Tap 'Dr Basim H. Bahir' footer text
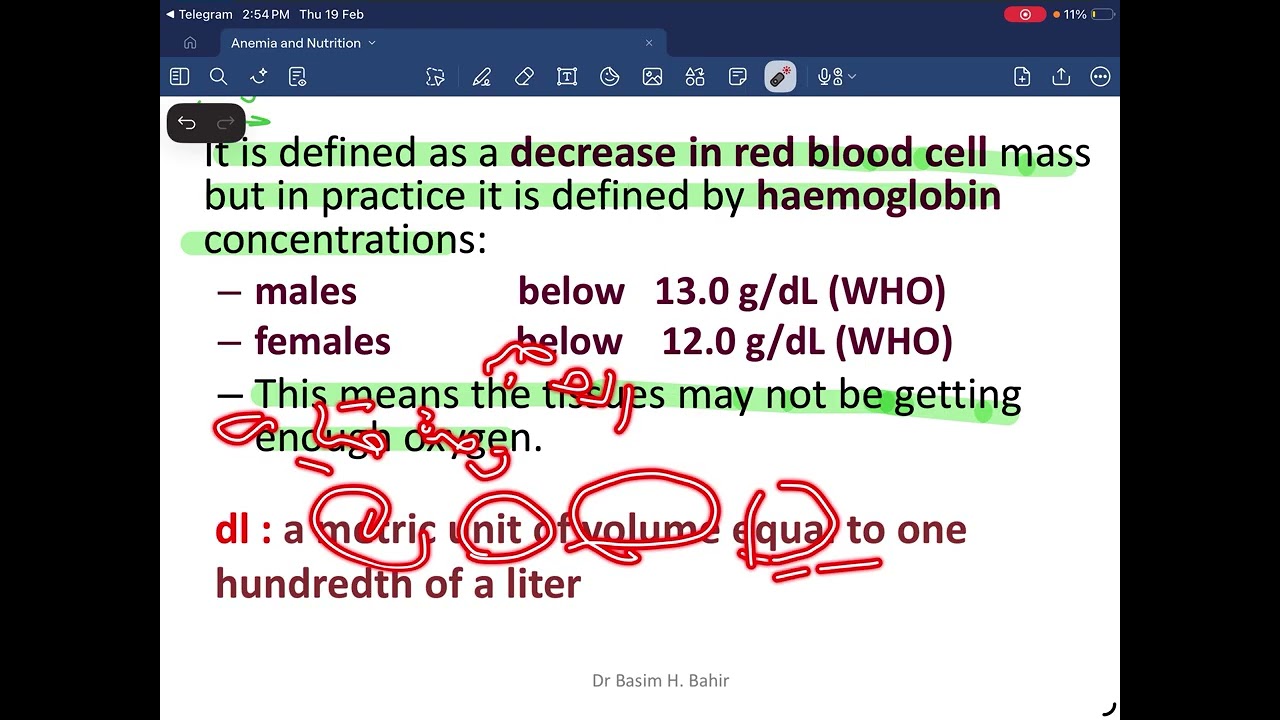Viewport: 1280px width, 720px height. (661, 681)
